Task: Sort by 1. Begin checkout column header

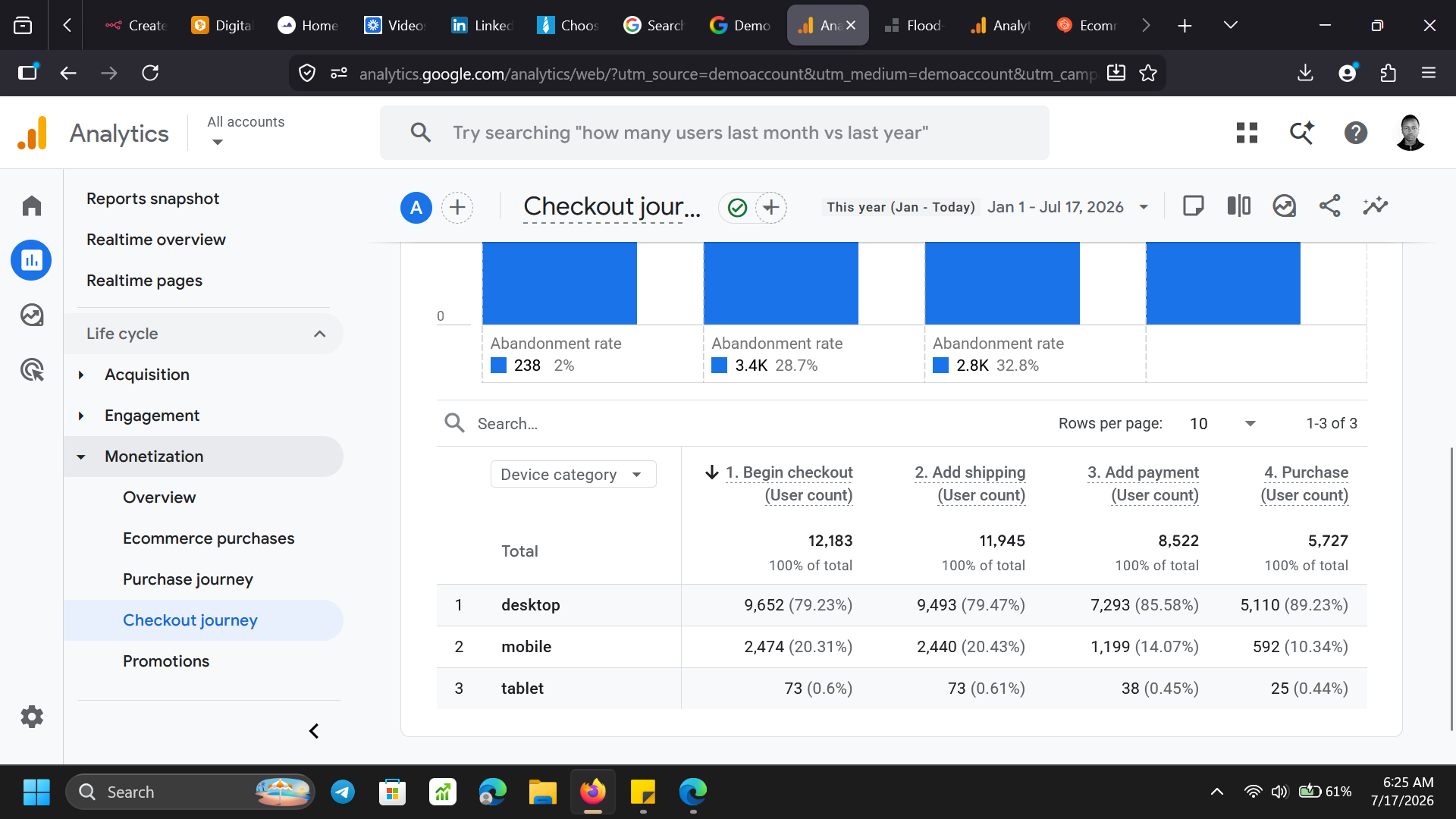Action: pyautogui.click(x=789, y=483)
